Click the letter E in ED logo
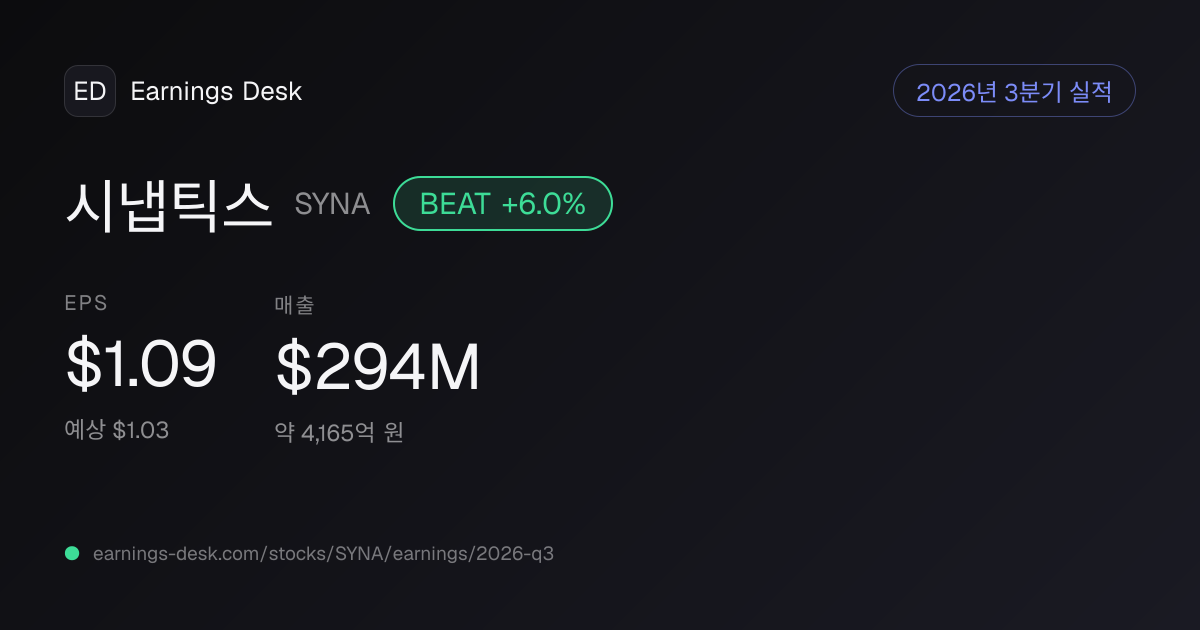This screenshot has height=630, width=1200. click(81, 91)
